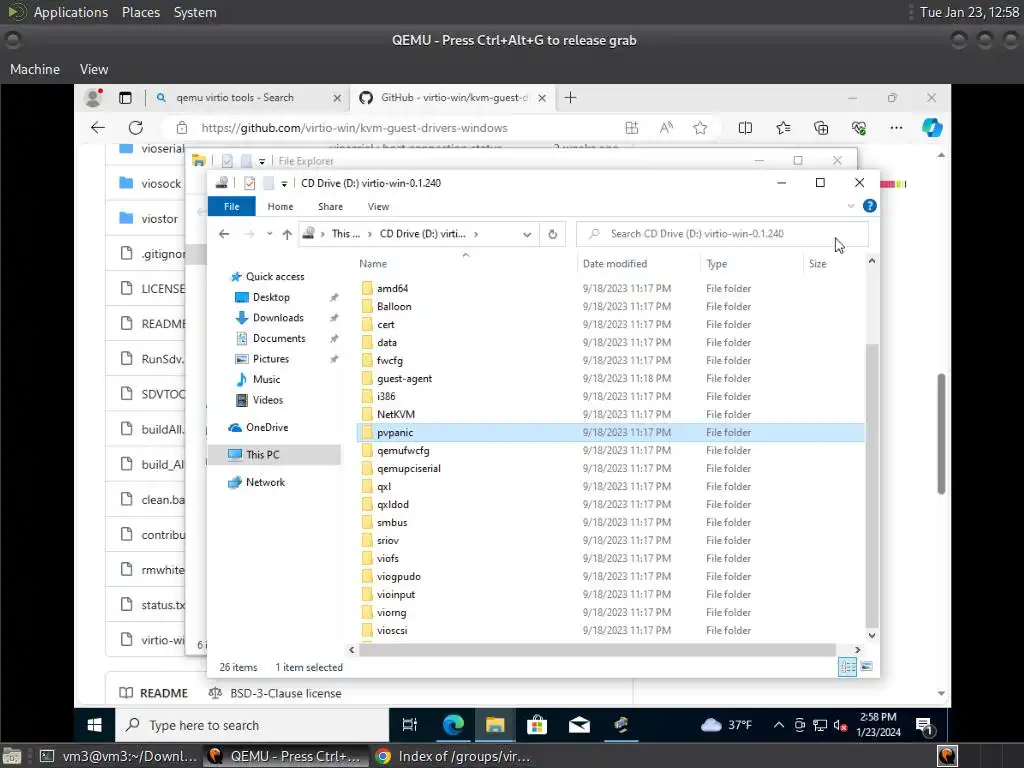This screenshot has width=1024, height=768.
Task: Toggle Edge read aloud icon
Action: tap(666, 128)
